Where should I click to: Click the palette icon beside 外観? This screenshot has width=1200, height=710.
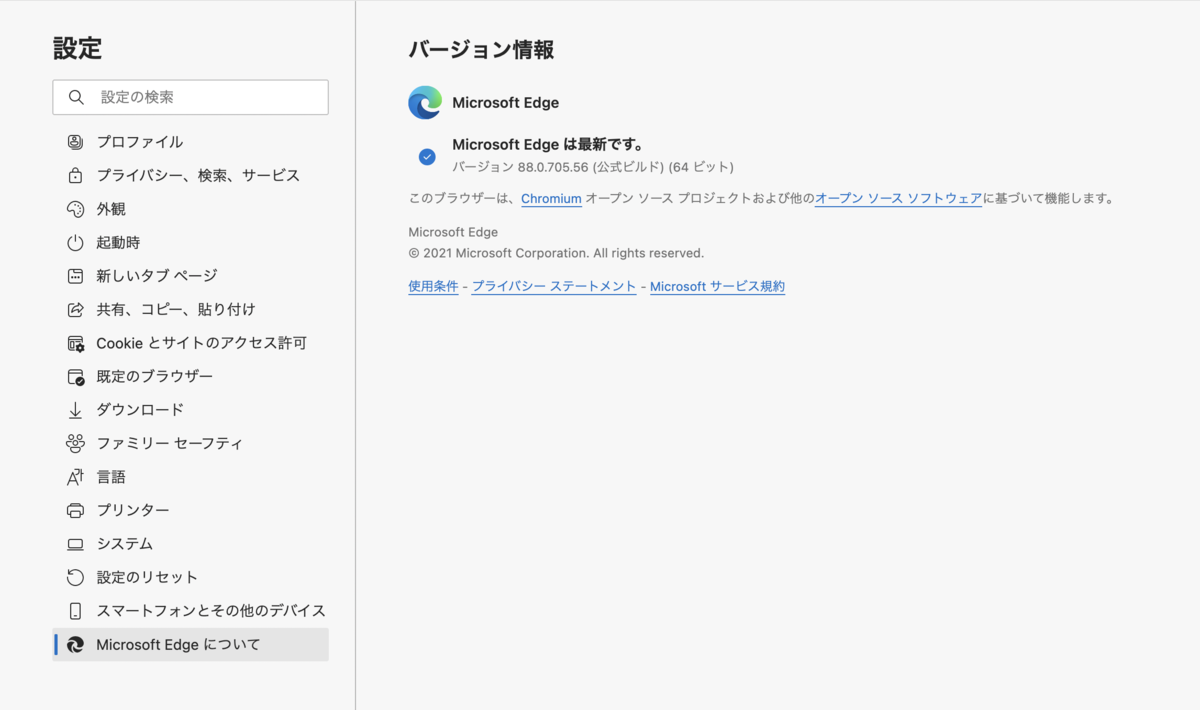pos(75,209)
